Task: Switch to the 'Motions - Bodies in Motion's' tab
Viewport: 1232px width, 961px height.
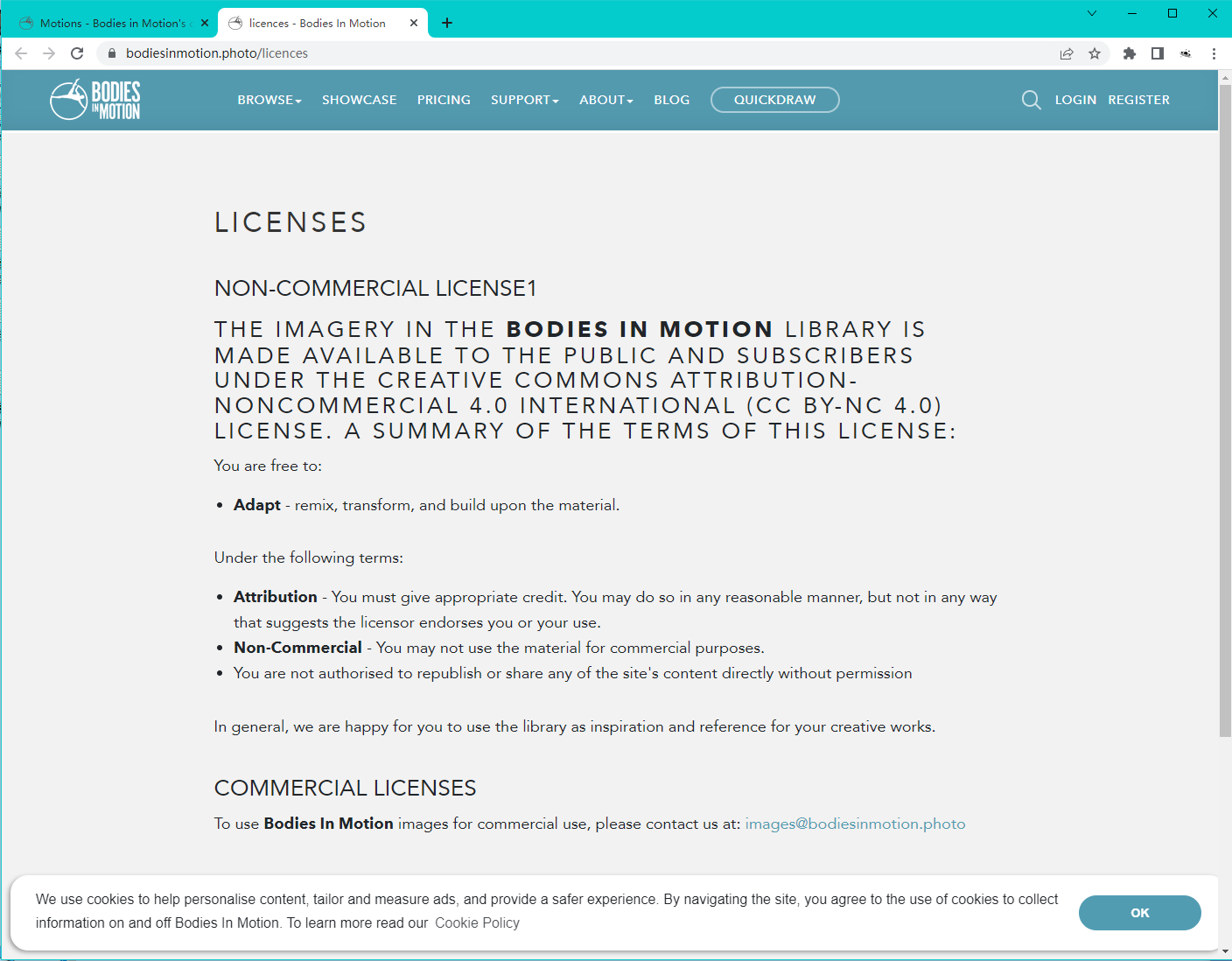Action: pos(112,23)
